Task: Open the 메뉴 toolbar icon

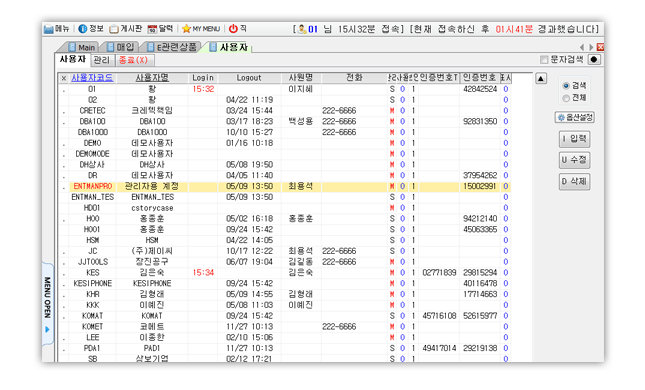Action: (x=56, y=29)
